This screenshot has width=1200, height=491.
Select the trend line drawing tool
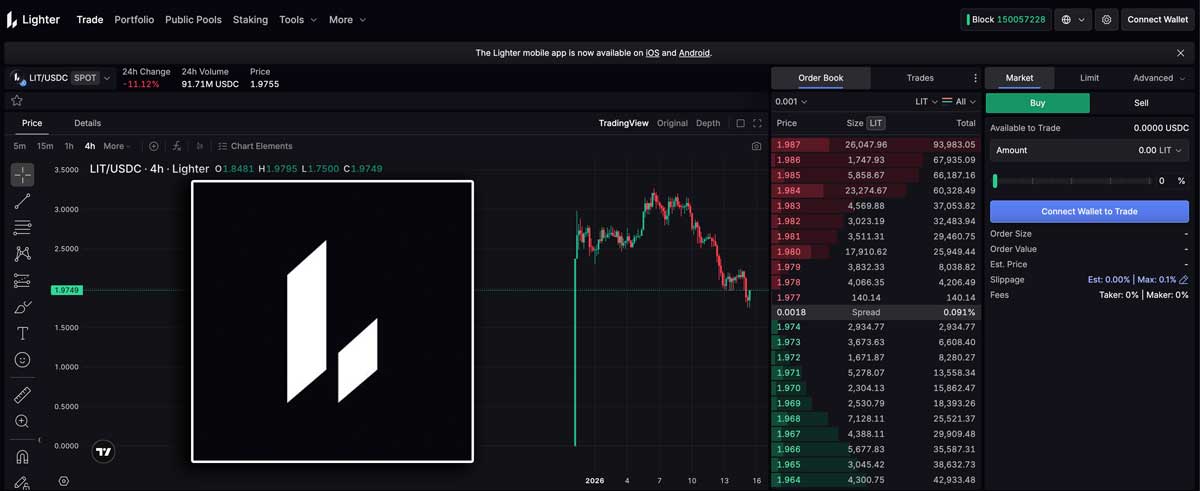click(22, 202)
